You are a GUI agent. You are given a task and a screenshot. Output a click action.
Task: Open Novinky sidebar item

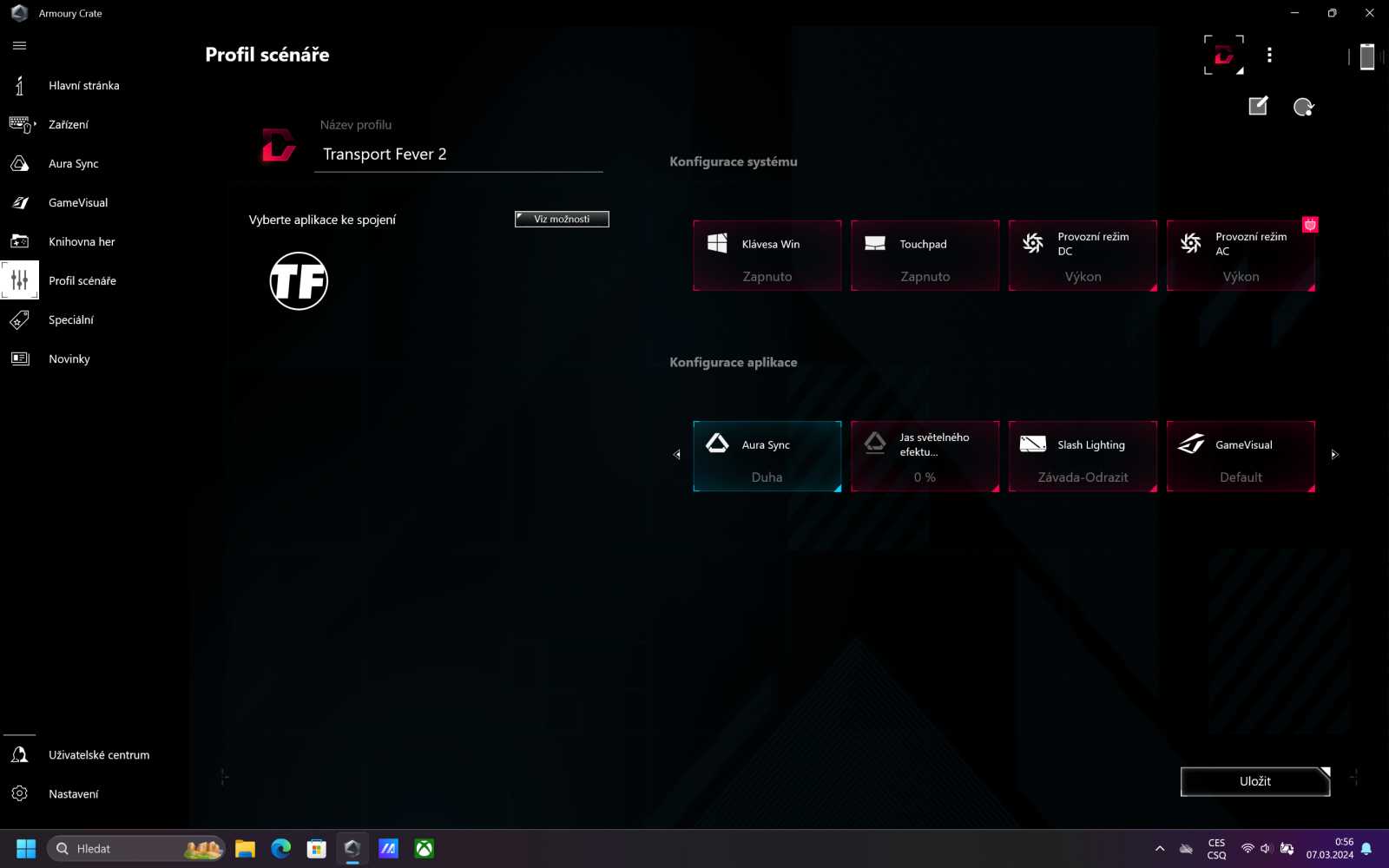(69, 358)
